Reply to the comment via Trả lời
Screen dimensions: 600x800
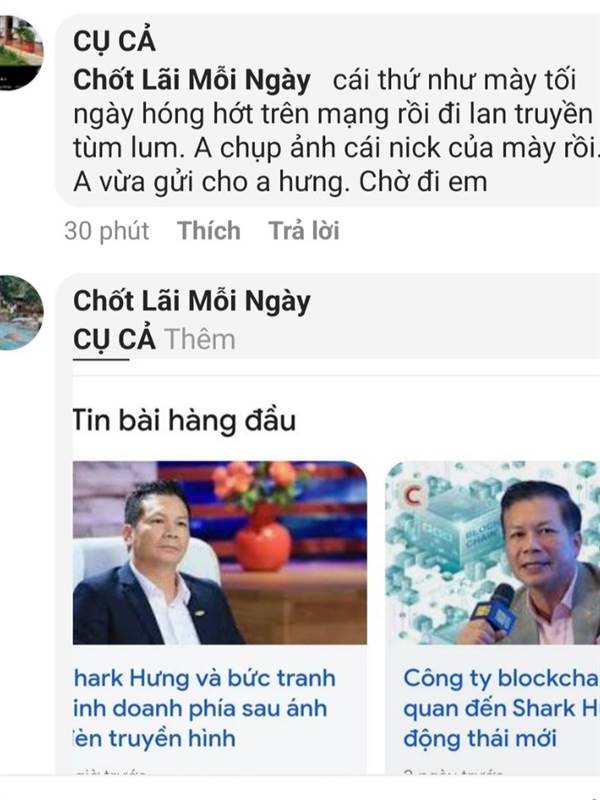[304, 230]
